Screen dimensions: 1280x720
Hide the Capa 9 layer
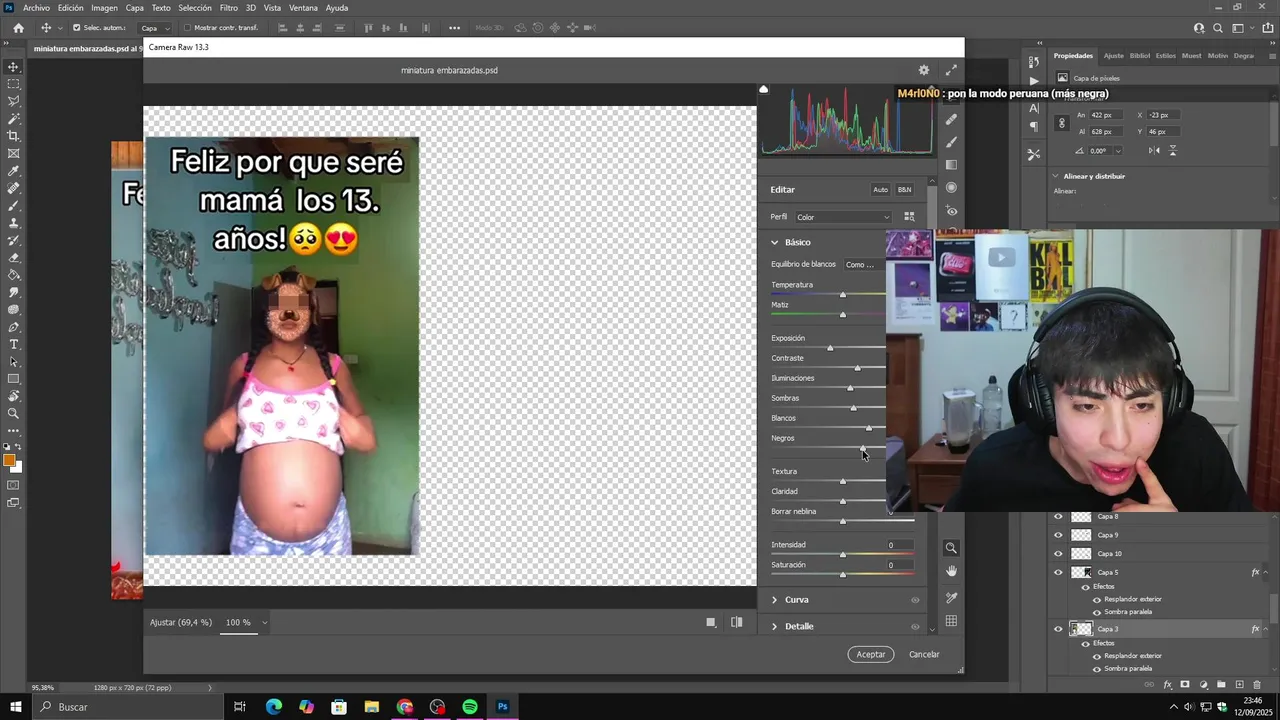point(1058,535)
